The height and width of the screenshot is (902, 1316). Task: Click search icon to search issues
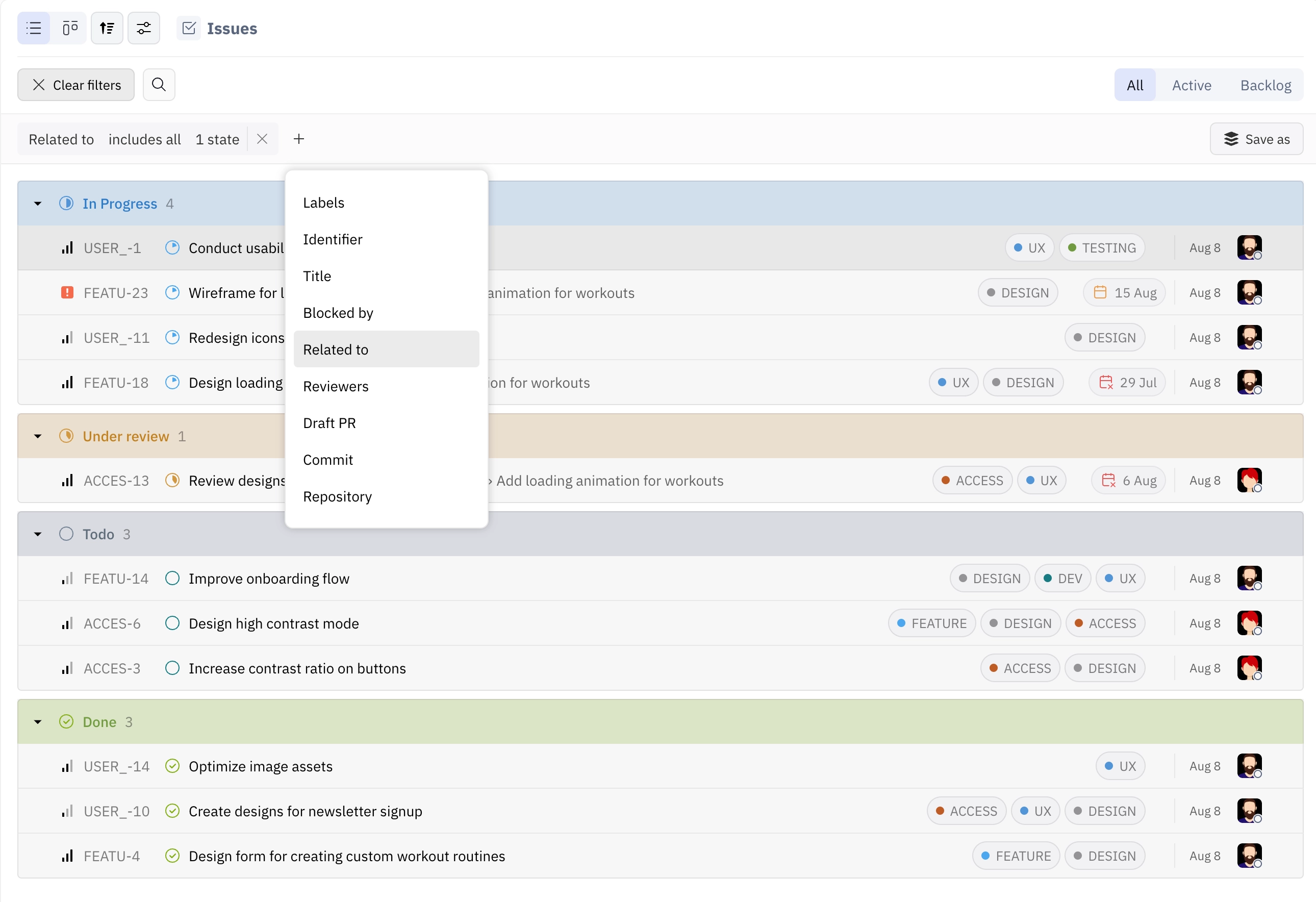click(x=158, y=84)
